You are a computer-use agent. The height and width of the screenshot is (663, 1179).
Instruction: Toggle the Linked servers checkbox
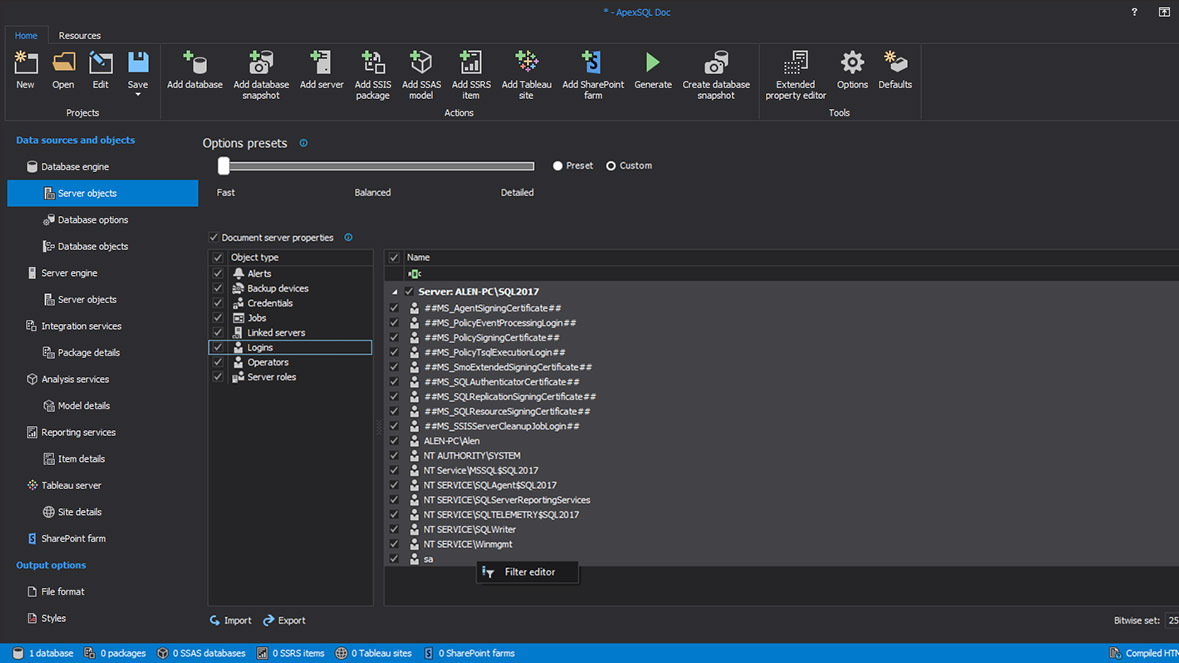[x=218, y=333]
